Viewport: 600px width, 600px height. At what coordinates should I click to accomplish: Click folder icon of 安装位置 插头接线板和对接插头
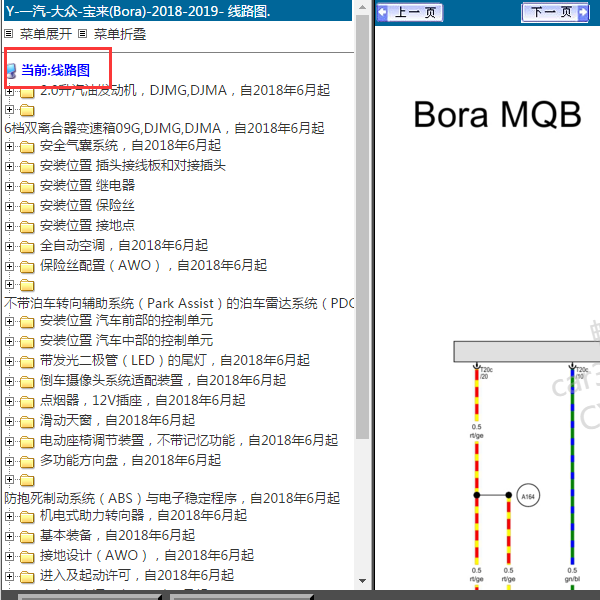(x=27, y=167)
